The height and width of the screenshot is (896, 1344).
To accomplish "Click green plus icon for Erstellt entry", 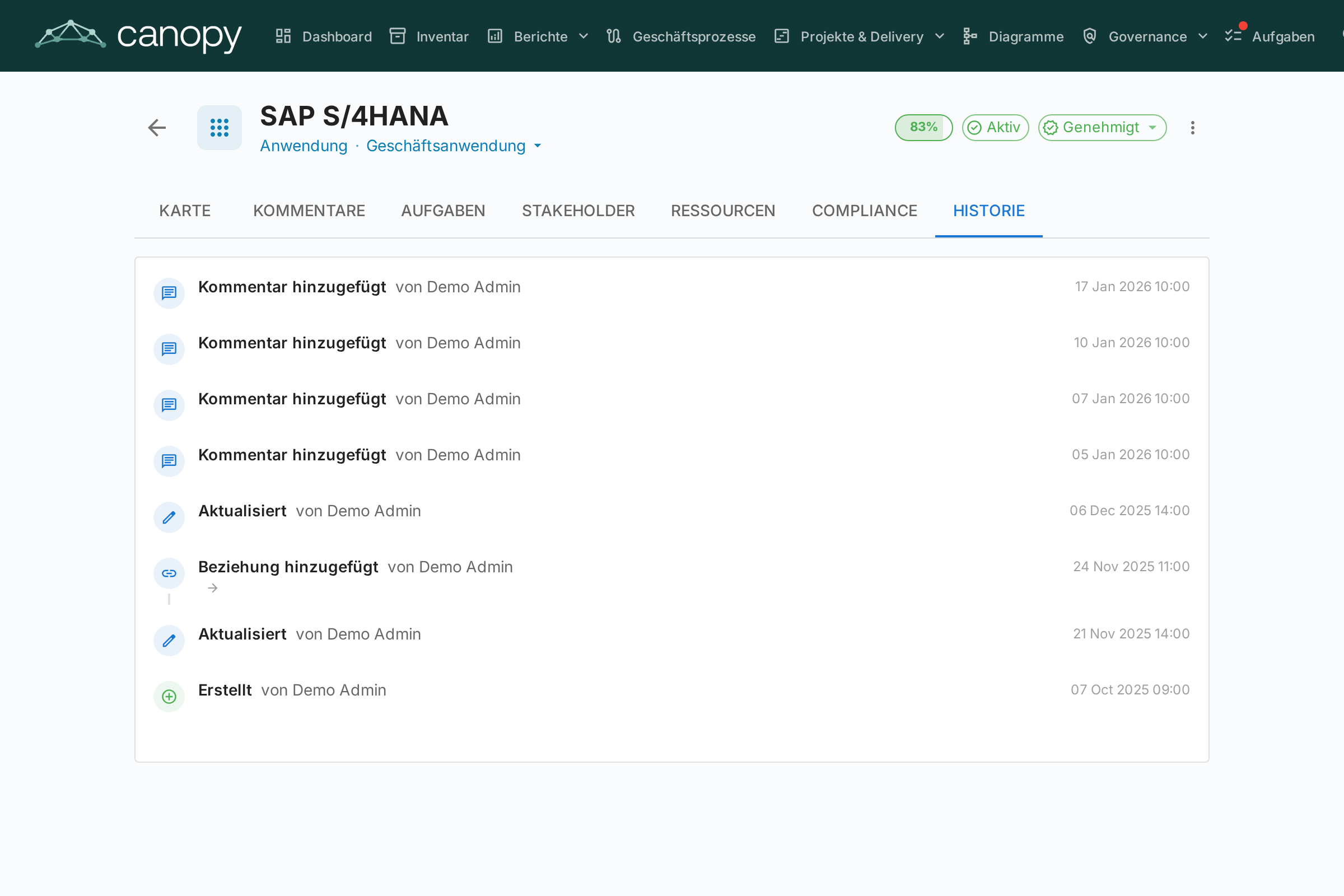I will pyautogui.click(x=169, y=697).
